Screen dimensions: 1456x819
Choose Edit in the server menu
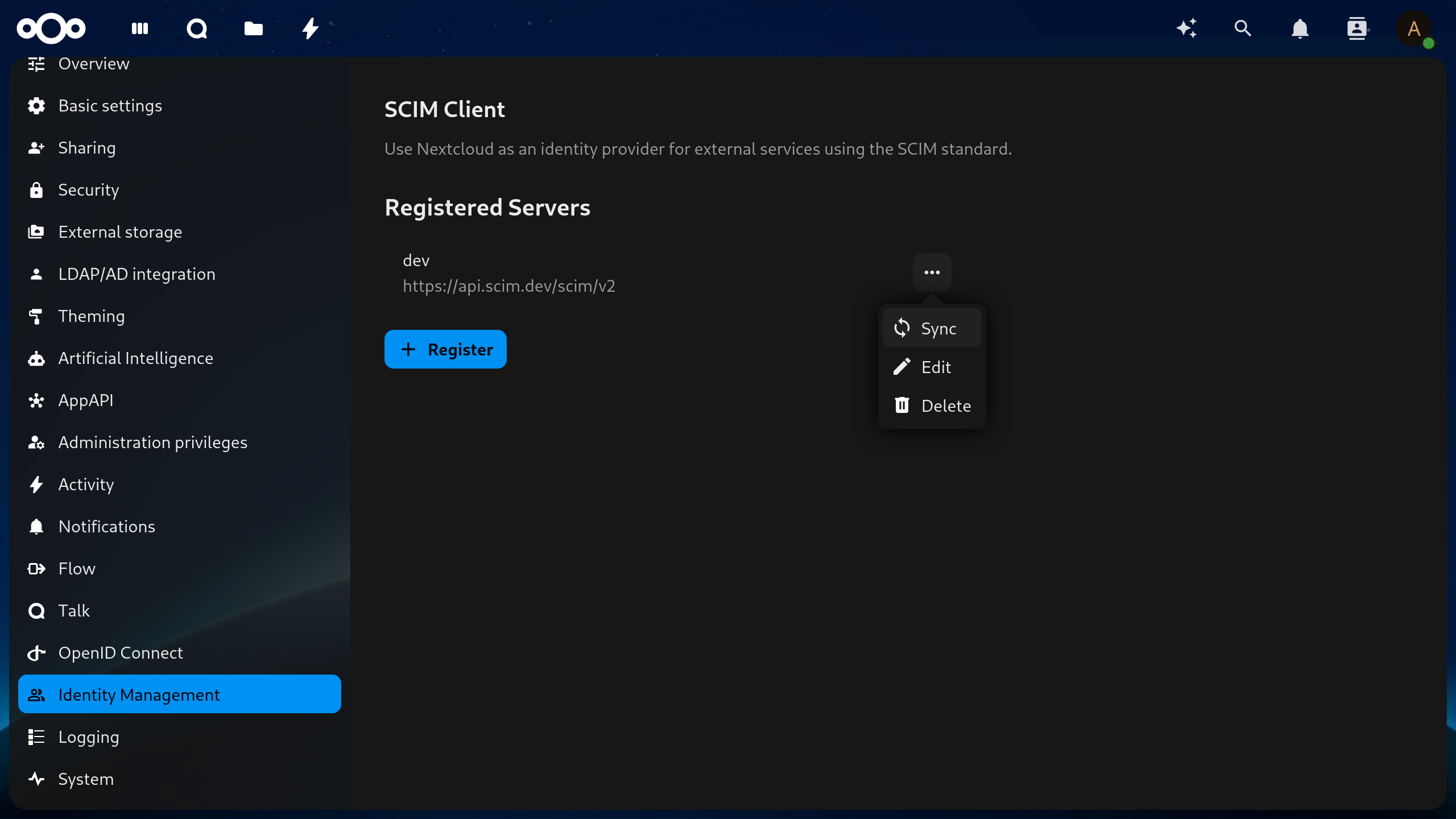pyautogui.click(x=932, y=367)
